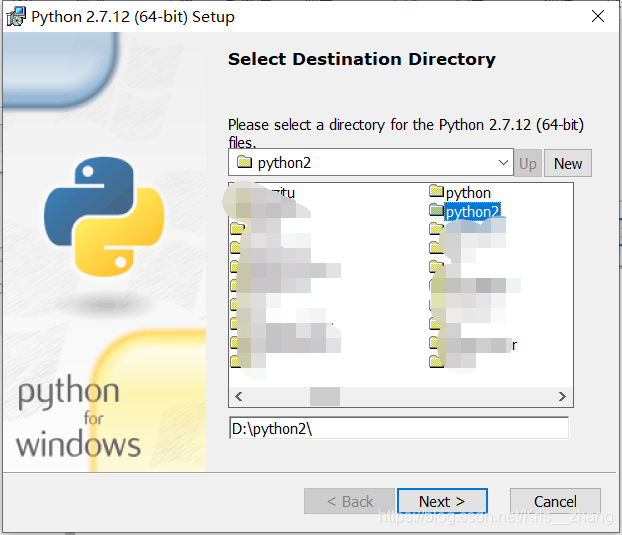Click the python2 folder icon in list
The image size is (622, 535).
pyautogui.click(x=436, y=210)
